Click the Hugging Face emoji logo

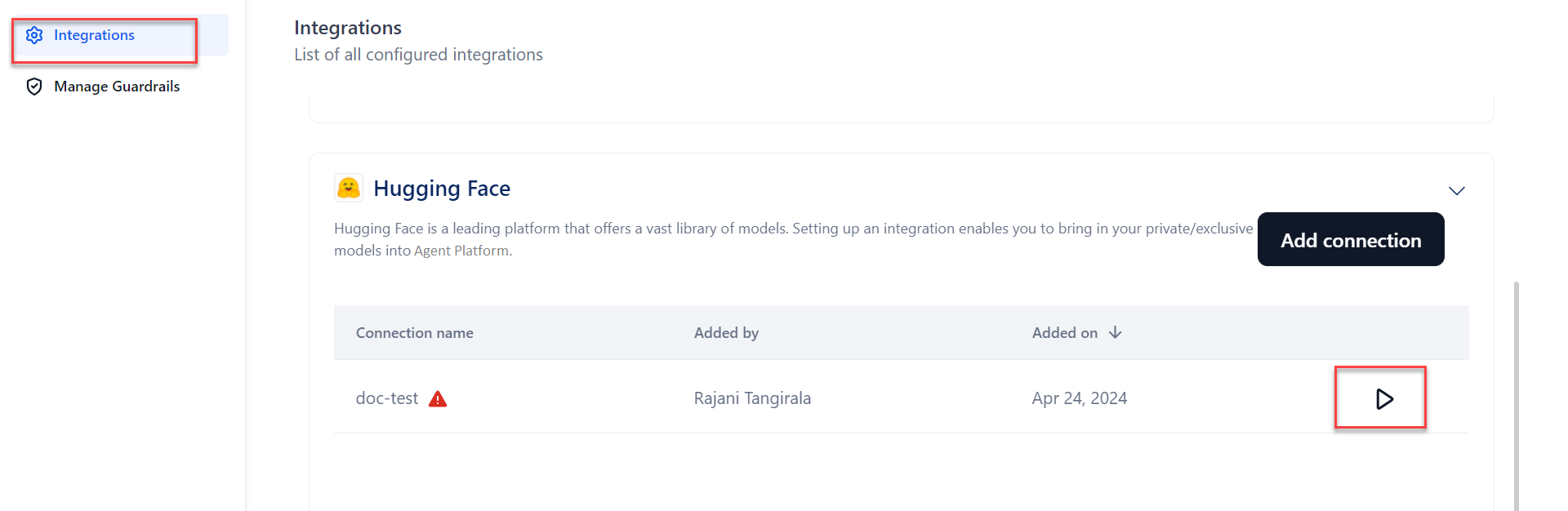pyautogui.click(x=349, y=188)
